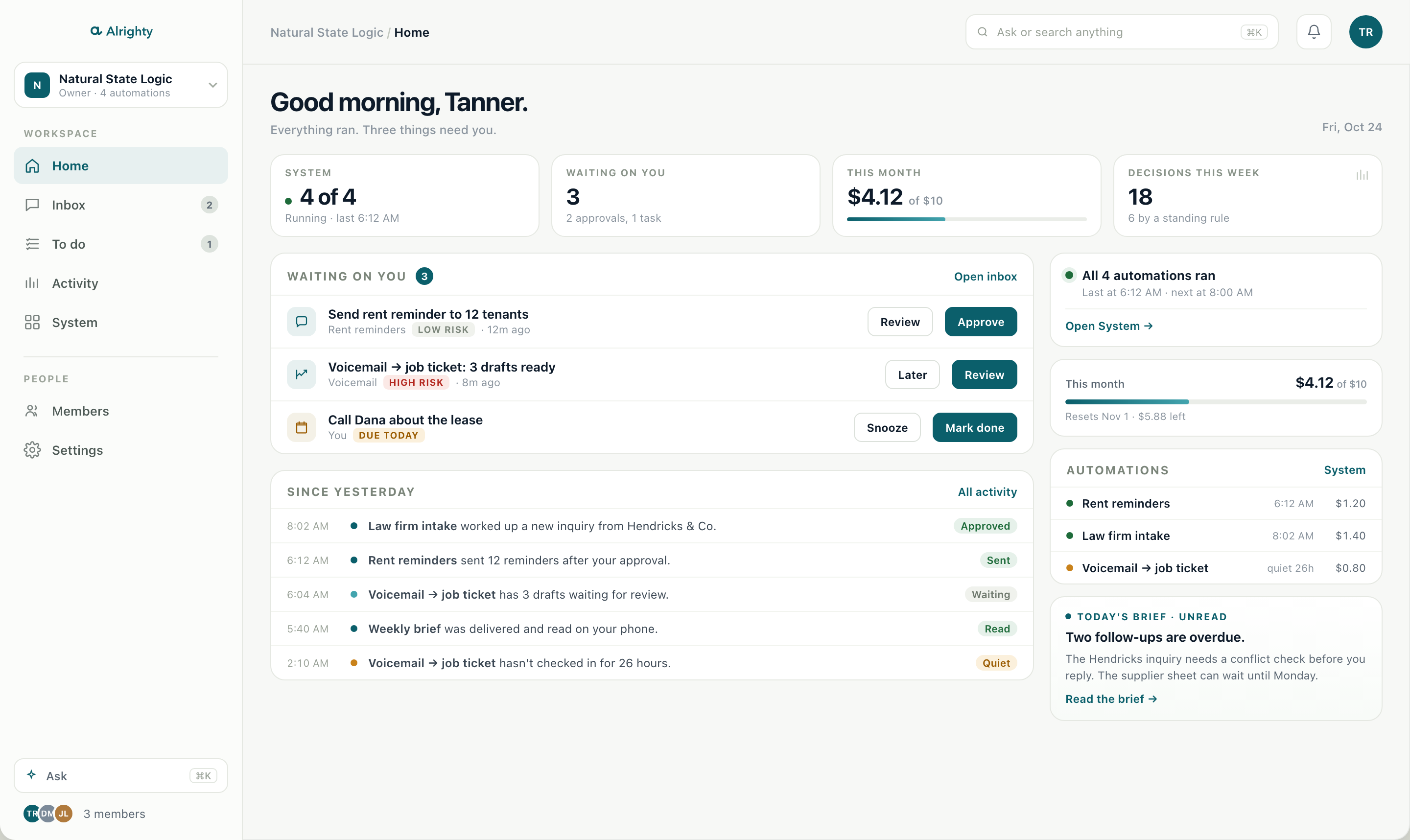
Task: Click the chart icon of voicemail drafts item
Action: pos(301,373)
